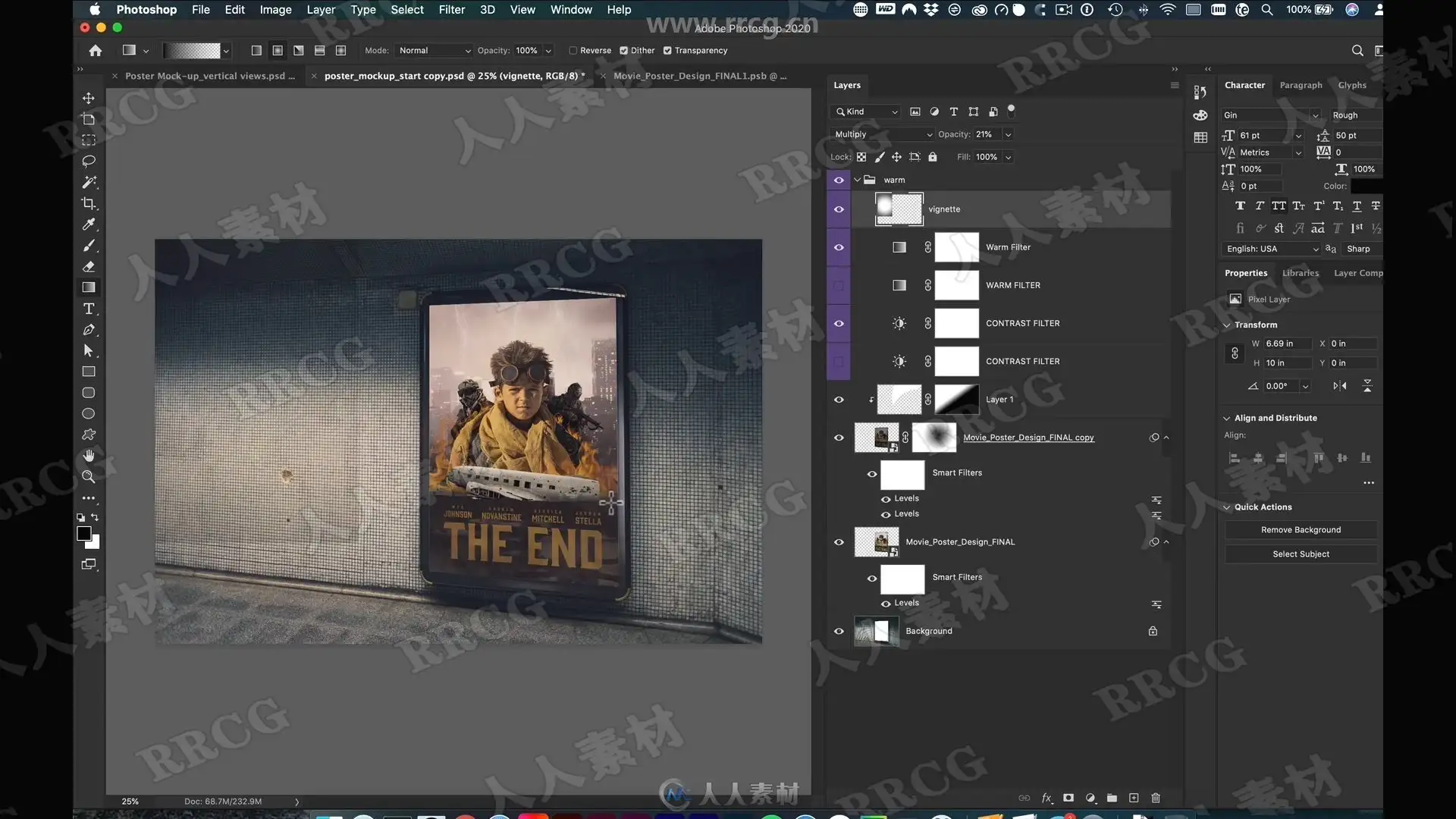Image resolution: width=1456 pixels, height=819 pixels.
Task: Hide the Background layer eye icon
Action: click(839, 631)
